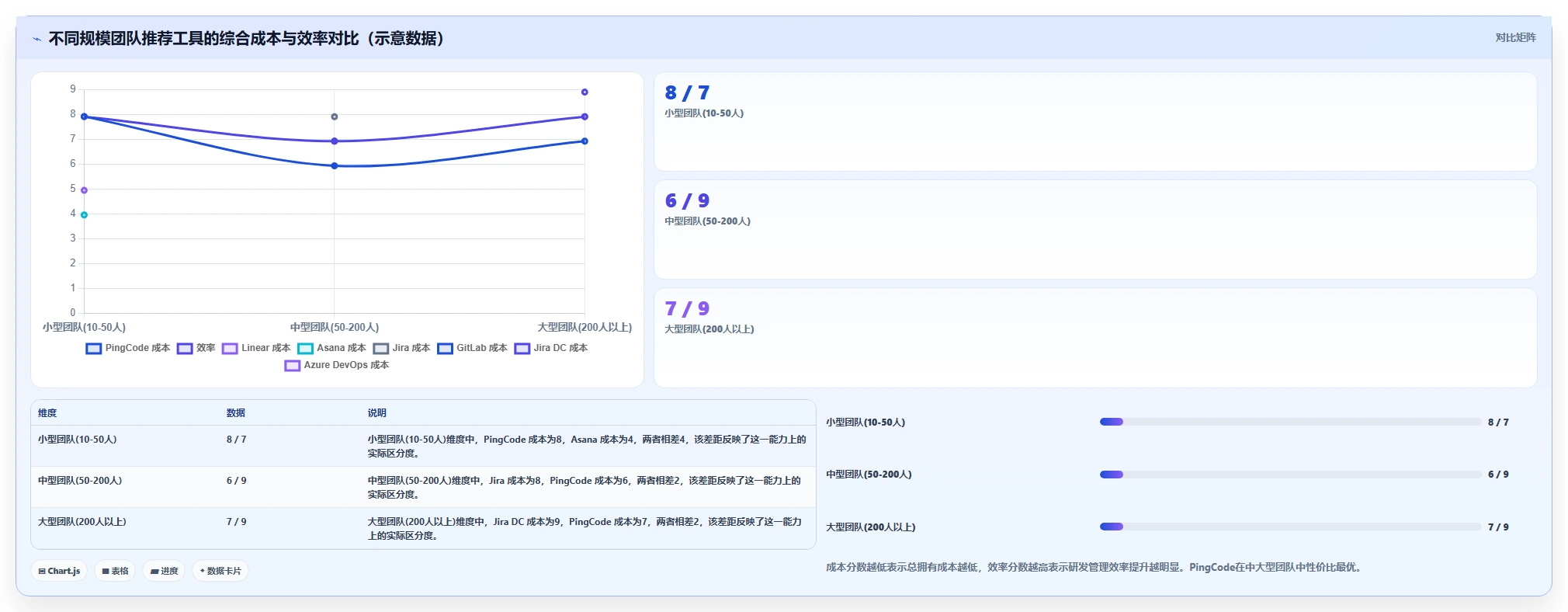Click the Jira DC point at value 9
Screen dimensions: 1568x612
point(585,92)
